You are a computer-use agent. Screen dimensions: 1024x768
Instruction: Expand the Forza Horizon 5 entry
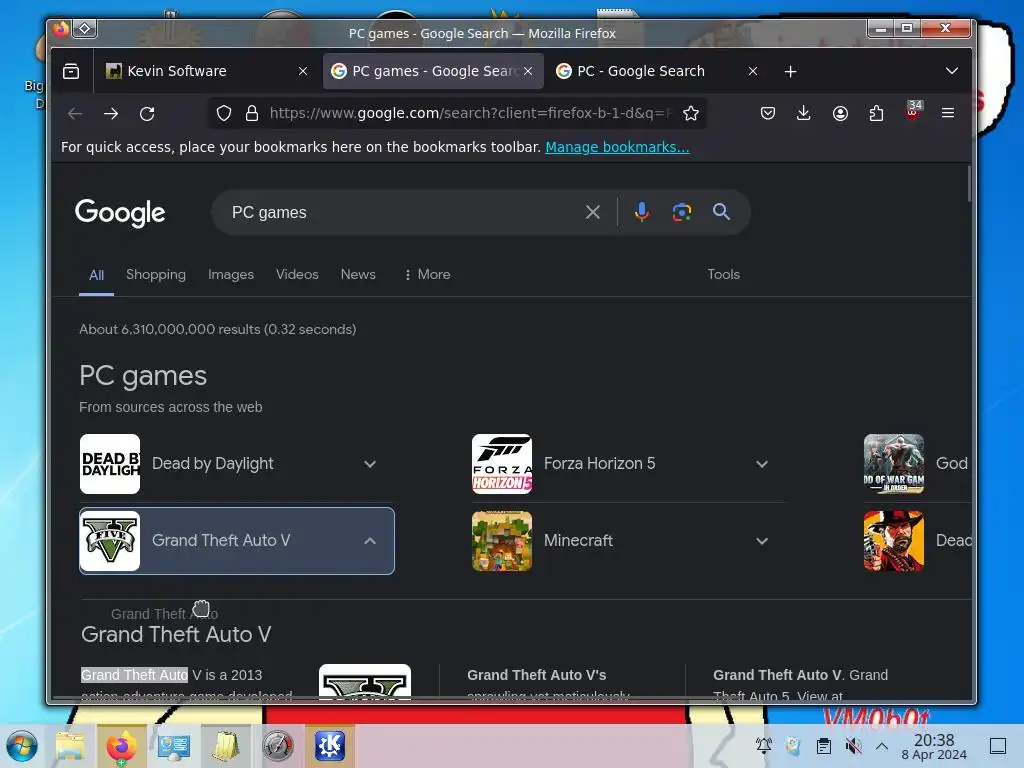[762, 464]
